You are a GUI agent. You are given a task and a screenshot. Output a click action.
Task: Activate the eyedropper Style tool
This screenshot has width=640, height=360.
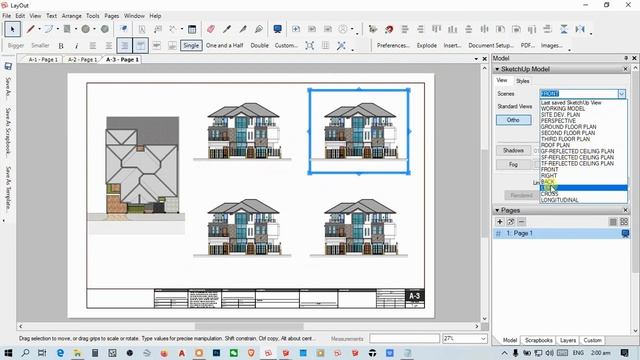(x=227, y=29)
